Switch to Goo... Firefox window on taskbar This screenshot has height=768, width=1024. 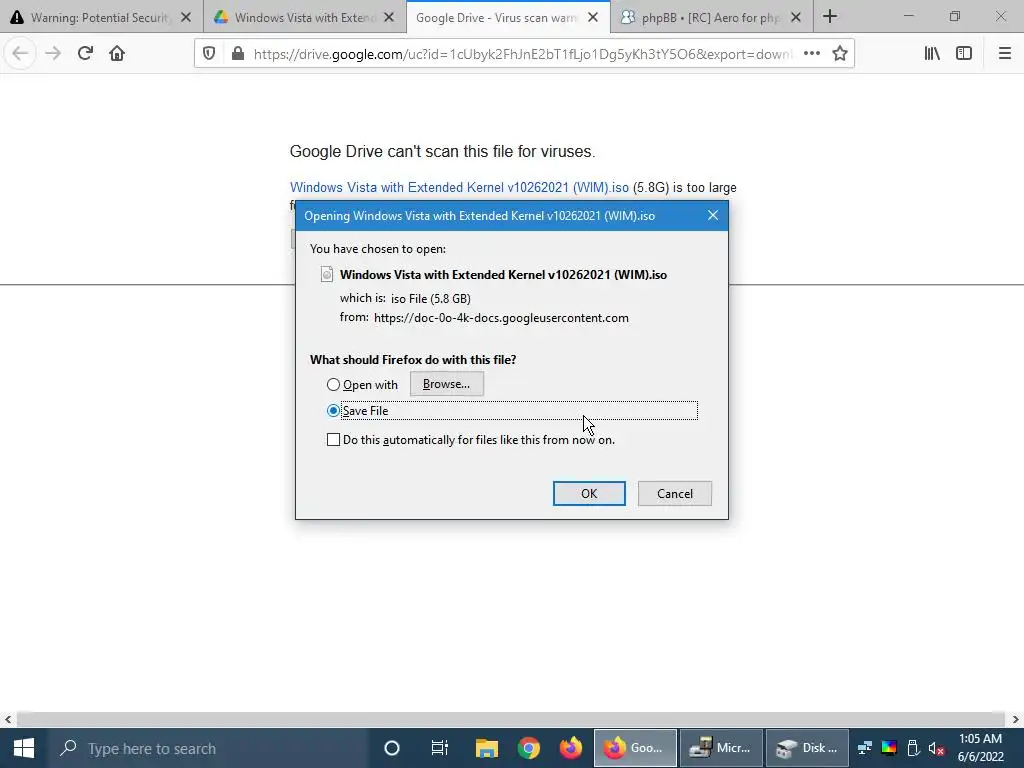(x=635, y=748)
